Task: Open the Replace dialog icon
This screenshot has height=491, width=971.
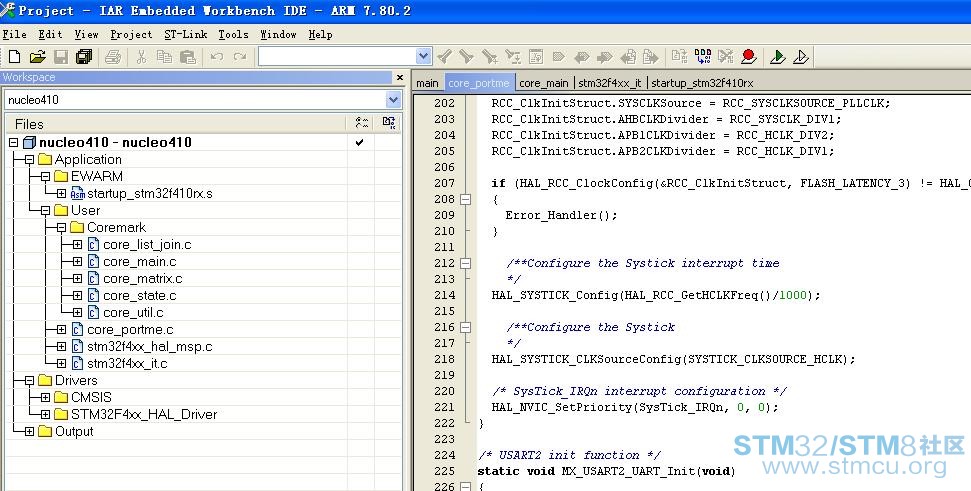Action: coord(513,57)
